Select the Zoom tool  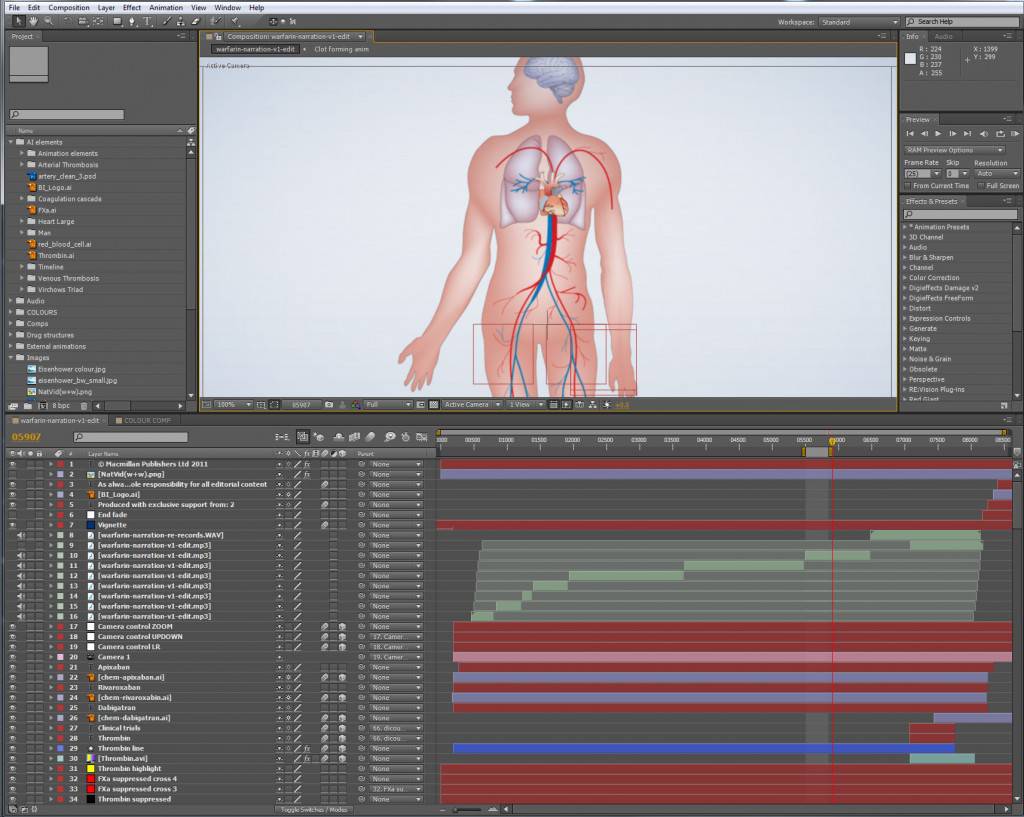click(x=47, y=21)
